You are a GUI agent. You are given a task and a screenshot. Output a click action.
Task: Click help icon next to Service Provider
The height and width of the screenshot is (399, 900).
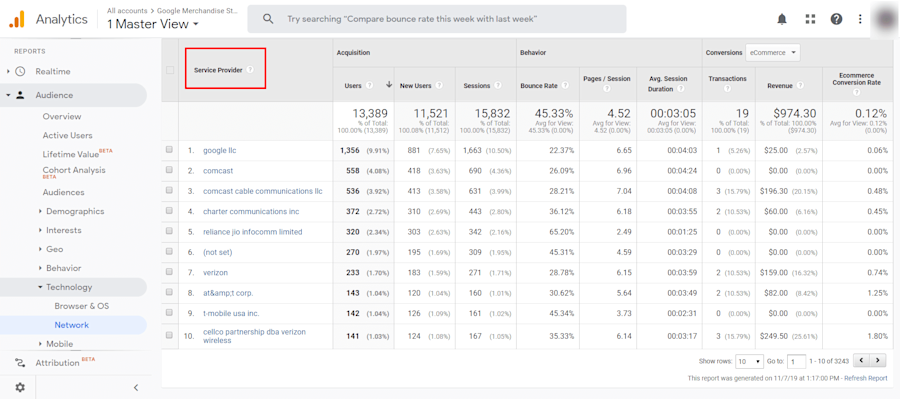[250, 70]
